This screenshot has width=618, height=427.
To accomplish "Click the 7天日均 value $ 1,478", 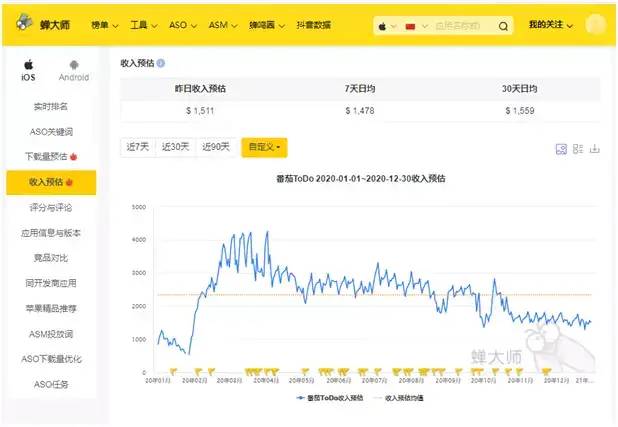I will (x=360, y=111).
